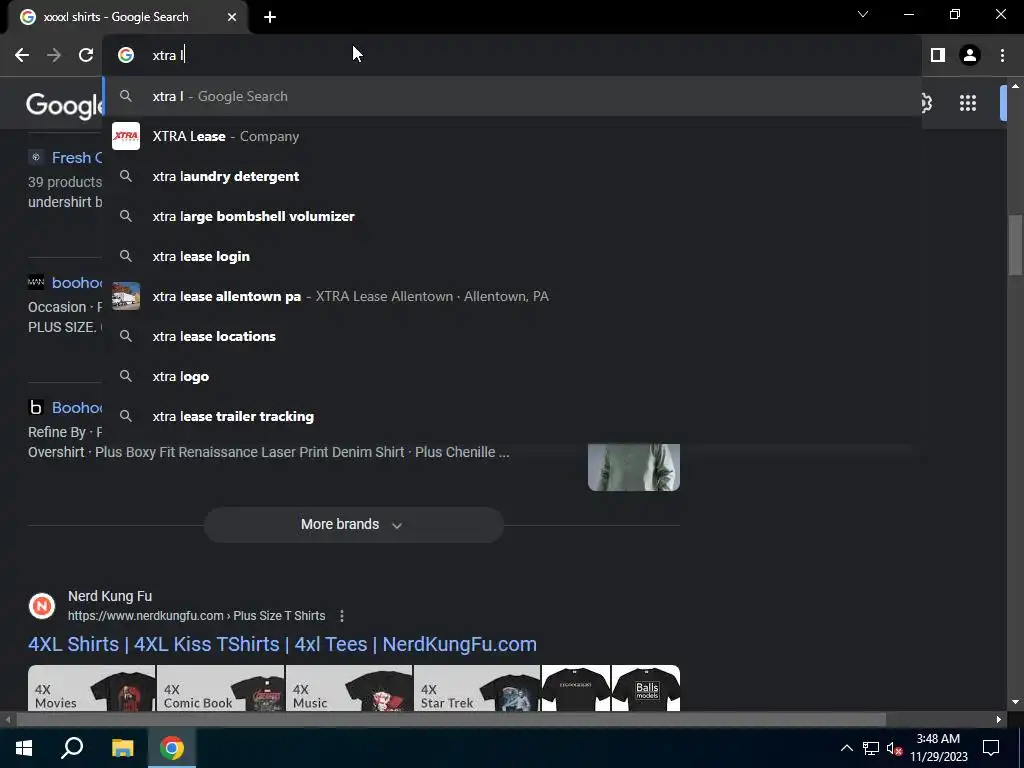Pick 'xtra large bombshell volumizer' suggestion
Image resolution: width=1024 pixels, height=768 pixels.
[x=513, y=216]
